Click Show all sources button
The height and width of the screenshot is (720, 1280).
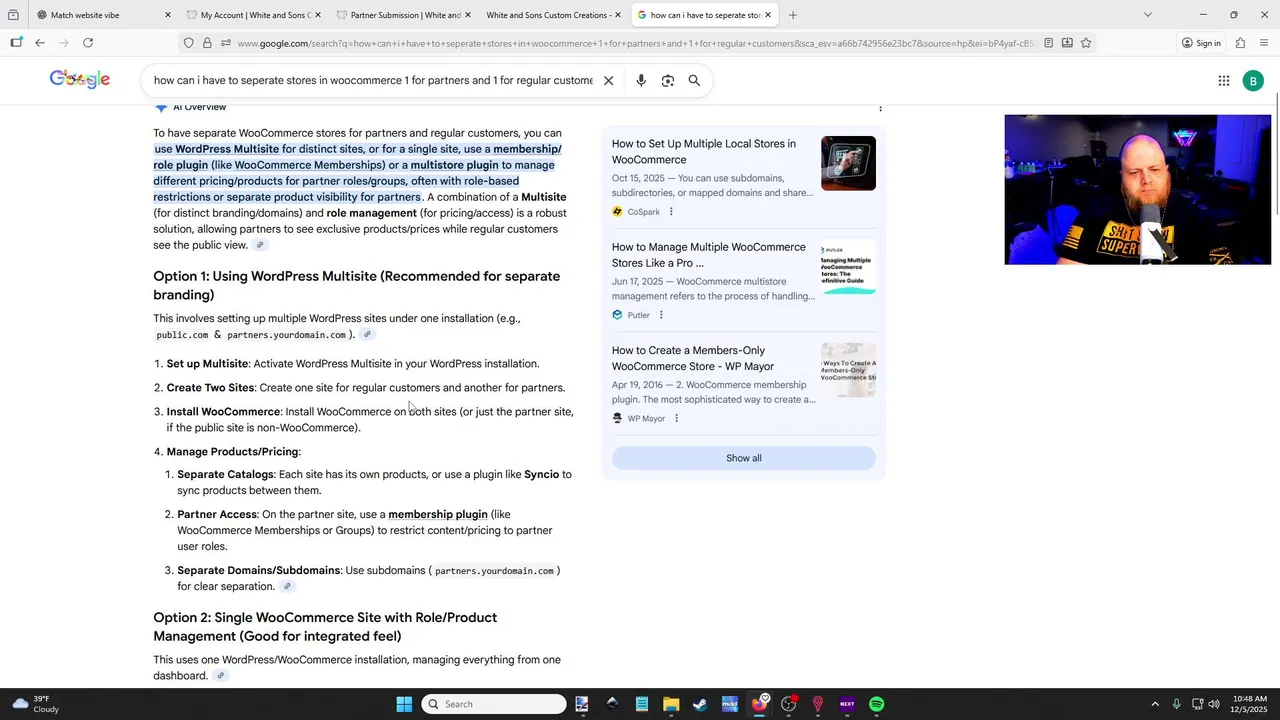click(x=743, y=458)
